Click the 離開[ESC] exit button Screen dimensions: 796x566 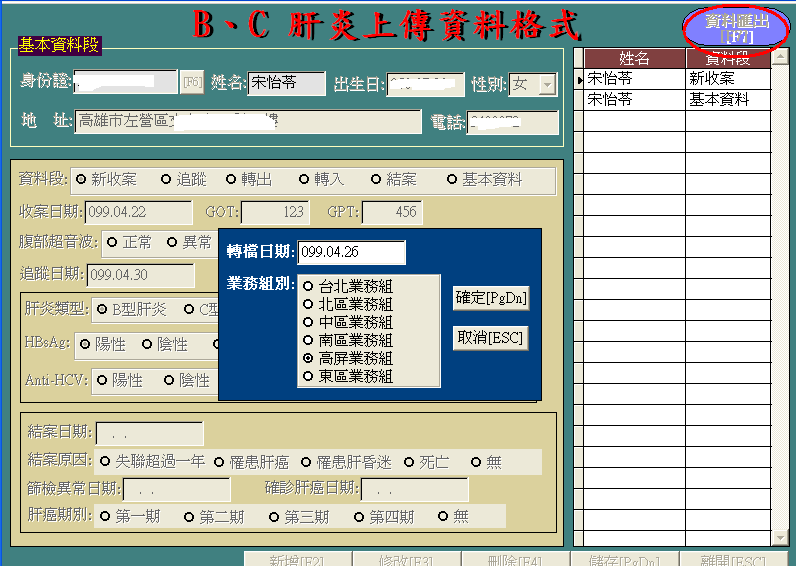tap(726, 559)
